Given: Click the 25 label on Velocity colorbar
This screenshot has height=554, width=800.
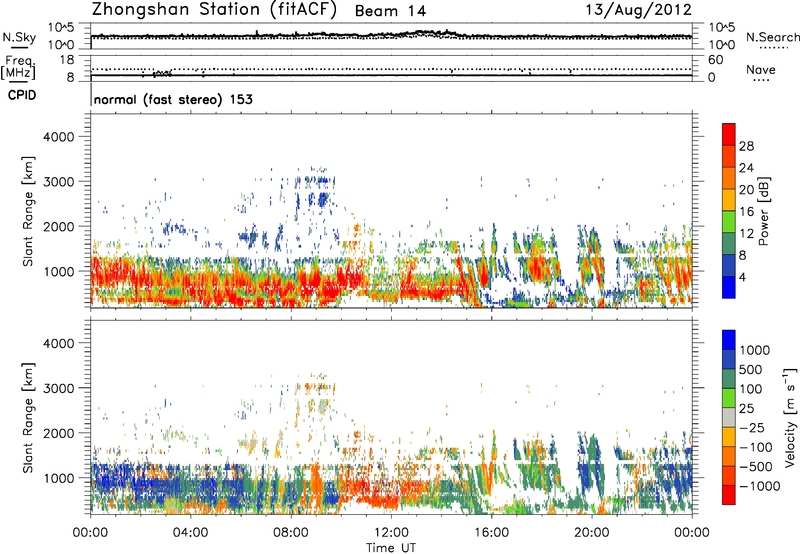Looking at the screenshot, I should (746, 409).
